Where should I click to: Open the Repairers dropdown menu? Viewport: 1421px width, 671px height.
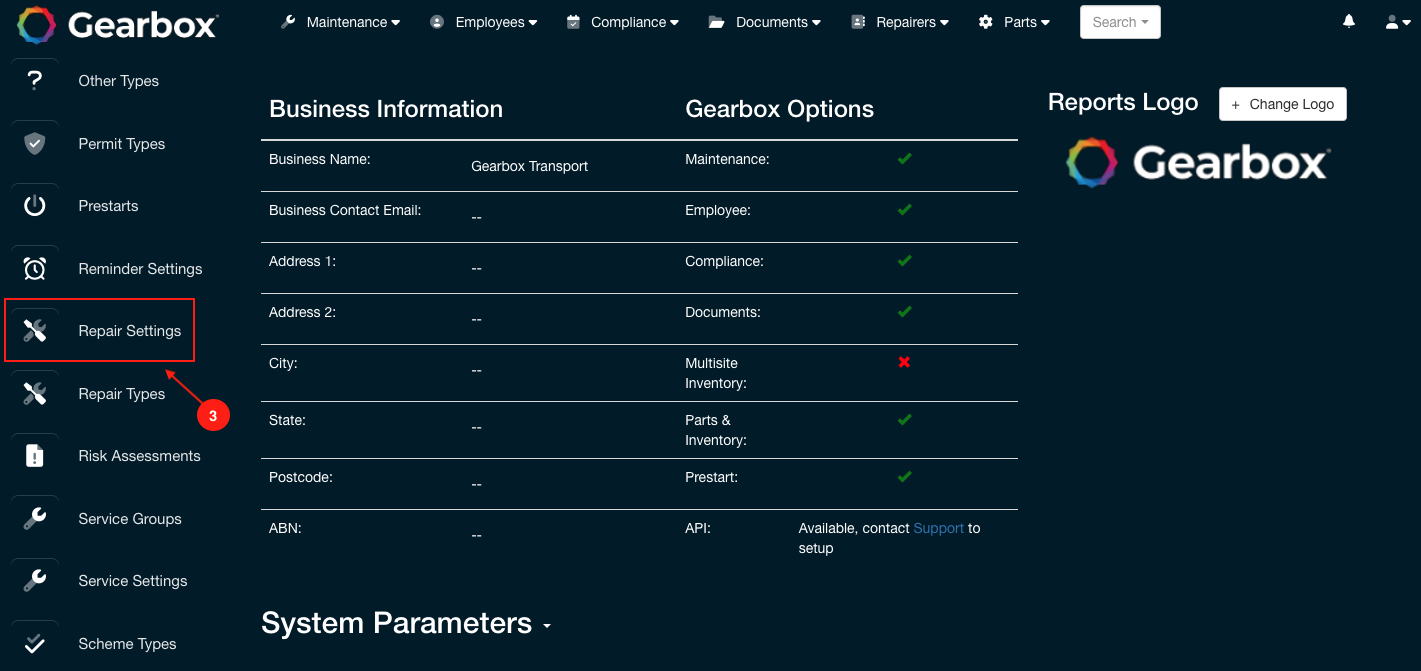[x=900, y=22]
